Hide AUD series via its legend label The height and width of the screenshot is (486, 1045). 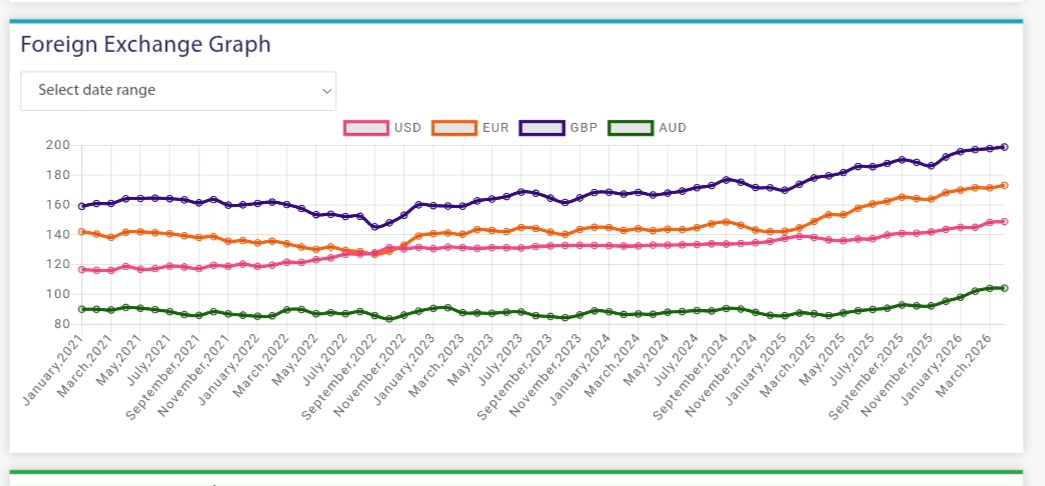point(672,128)
